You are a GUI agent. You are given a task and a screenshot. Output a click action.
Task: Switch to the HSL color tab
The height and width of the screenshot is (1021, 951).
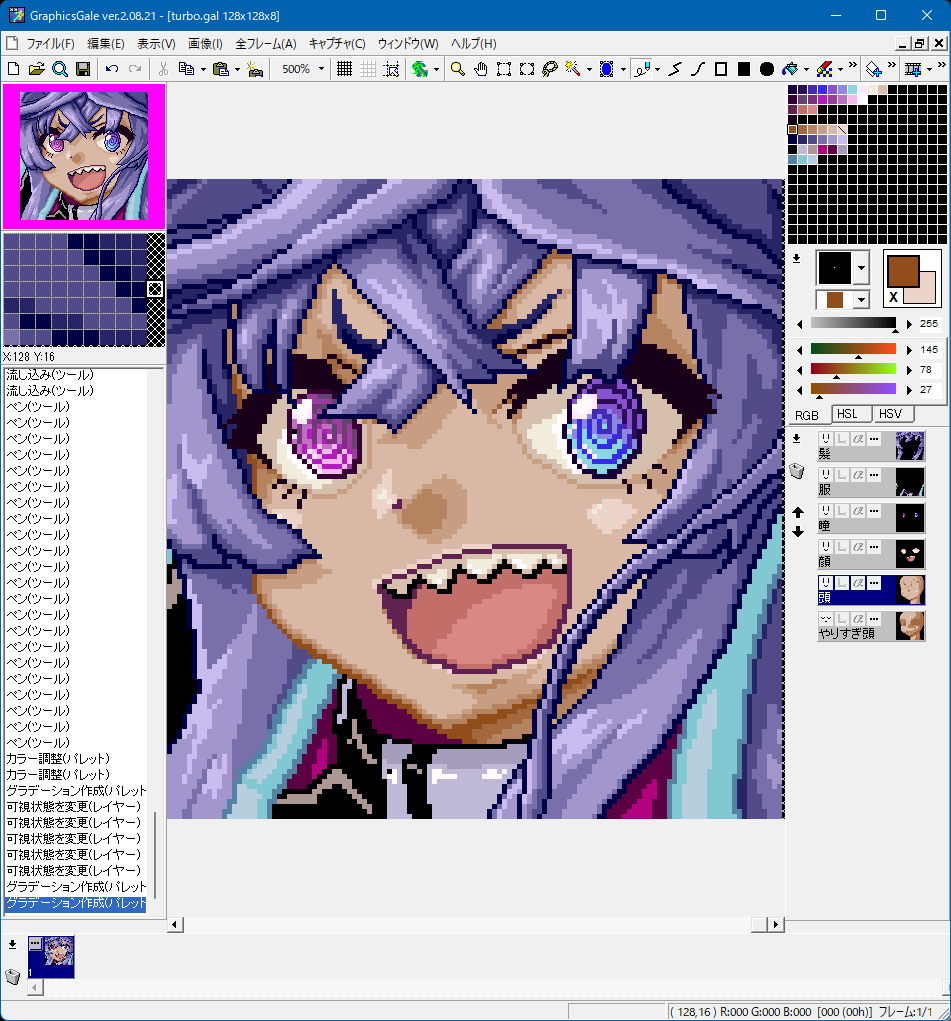(x=847, y=414)
